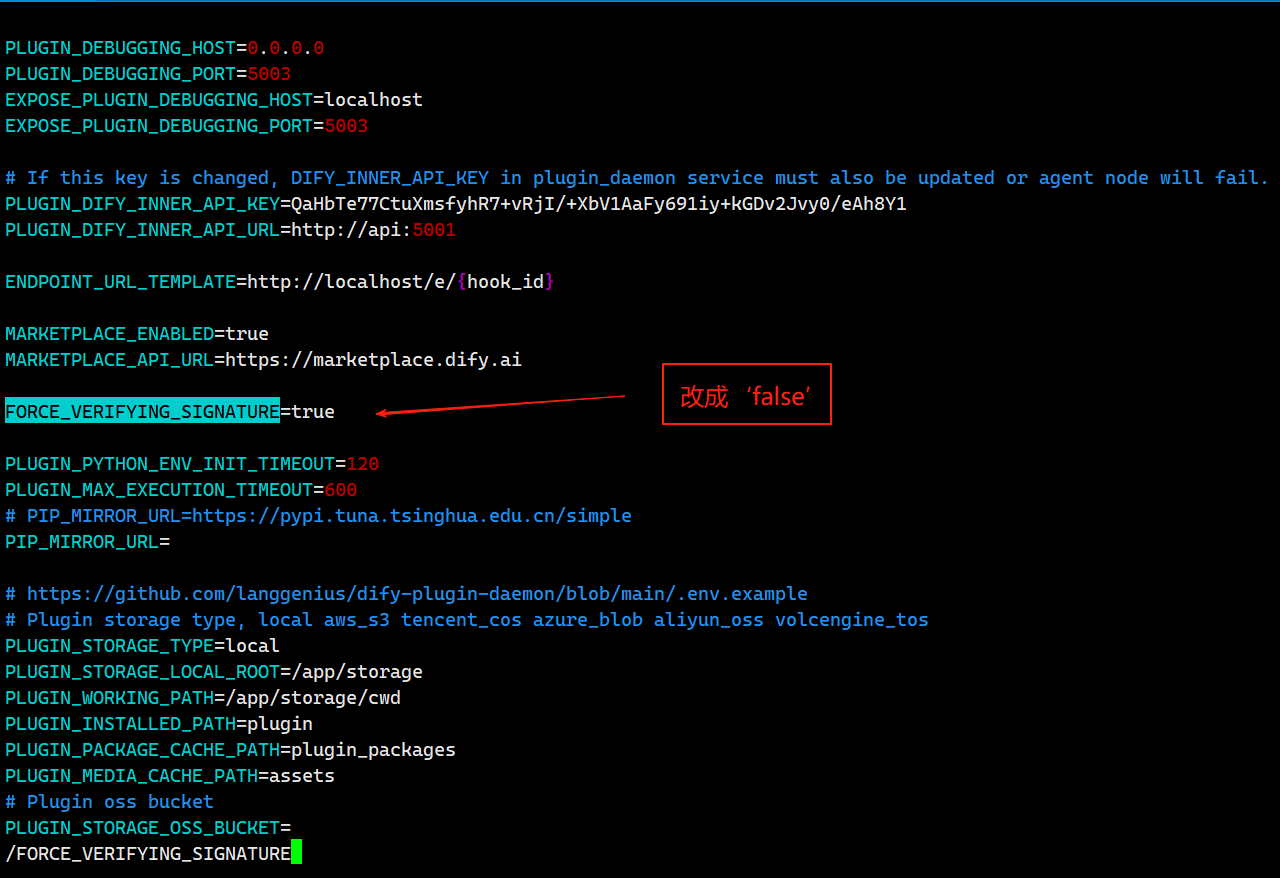Viewport: 1280px width, 878px height.
Task: Select the timeout value 120 for PLUGIN_PYTHON_ENV_INIT_TIMEOUT
Action: [x=363, y=463]
